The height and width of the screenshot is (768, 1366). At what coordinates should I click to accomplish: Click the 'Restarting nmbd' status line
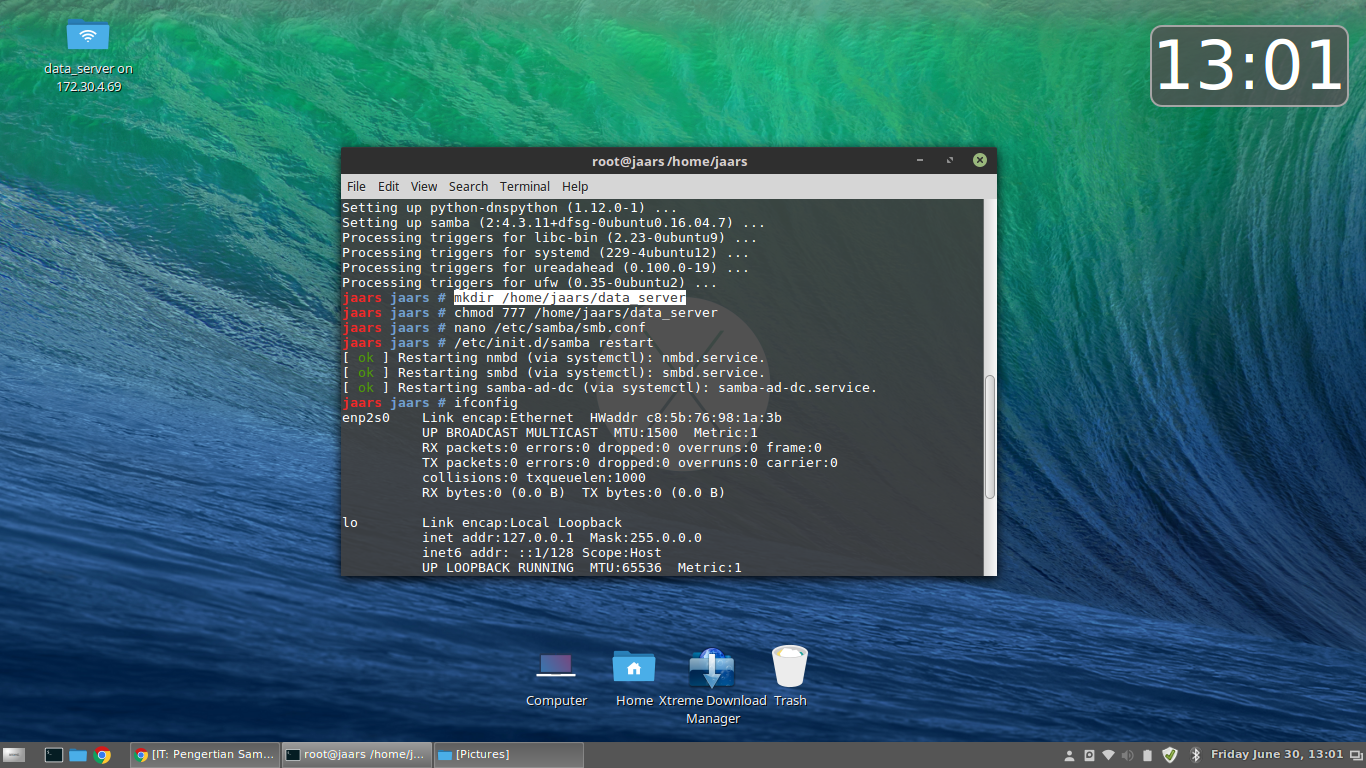[554, 358]
